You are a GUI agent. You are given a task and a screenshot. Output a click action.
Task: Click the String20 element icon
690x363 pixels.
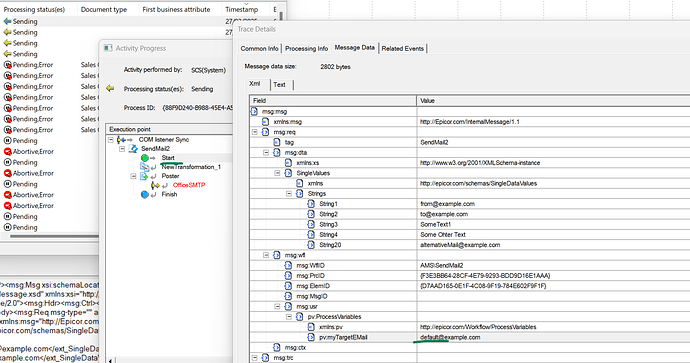[x=311, y=245]
